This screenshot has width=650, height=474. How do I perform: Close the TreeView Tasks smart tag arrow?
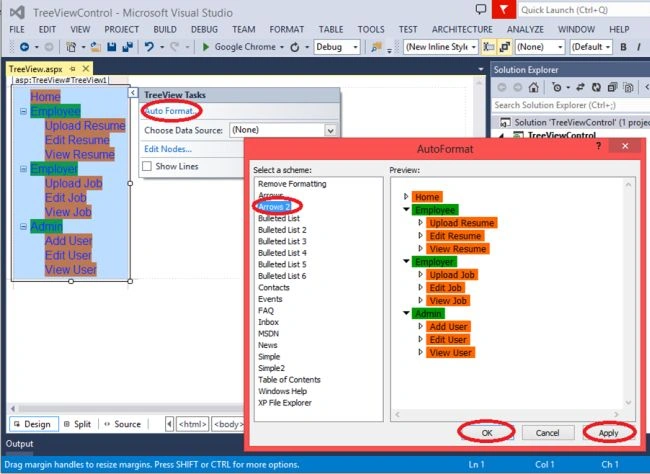(133, 92)
